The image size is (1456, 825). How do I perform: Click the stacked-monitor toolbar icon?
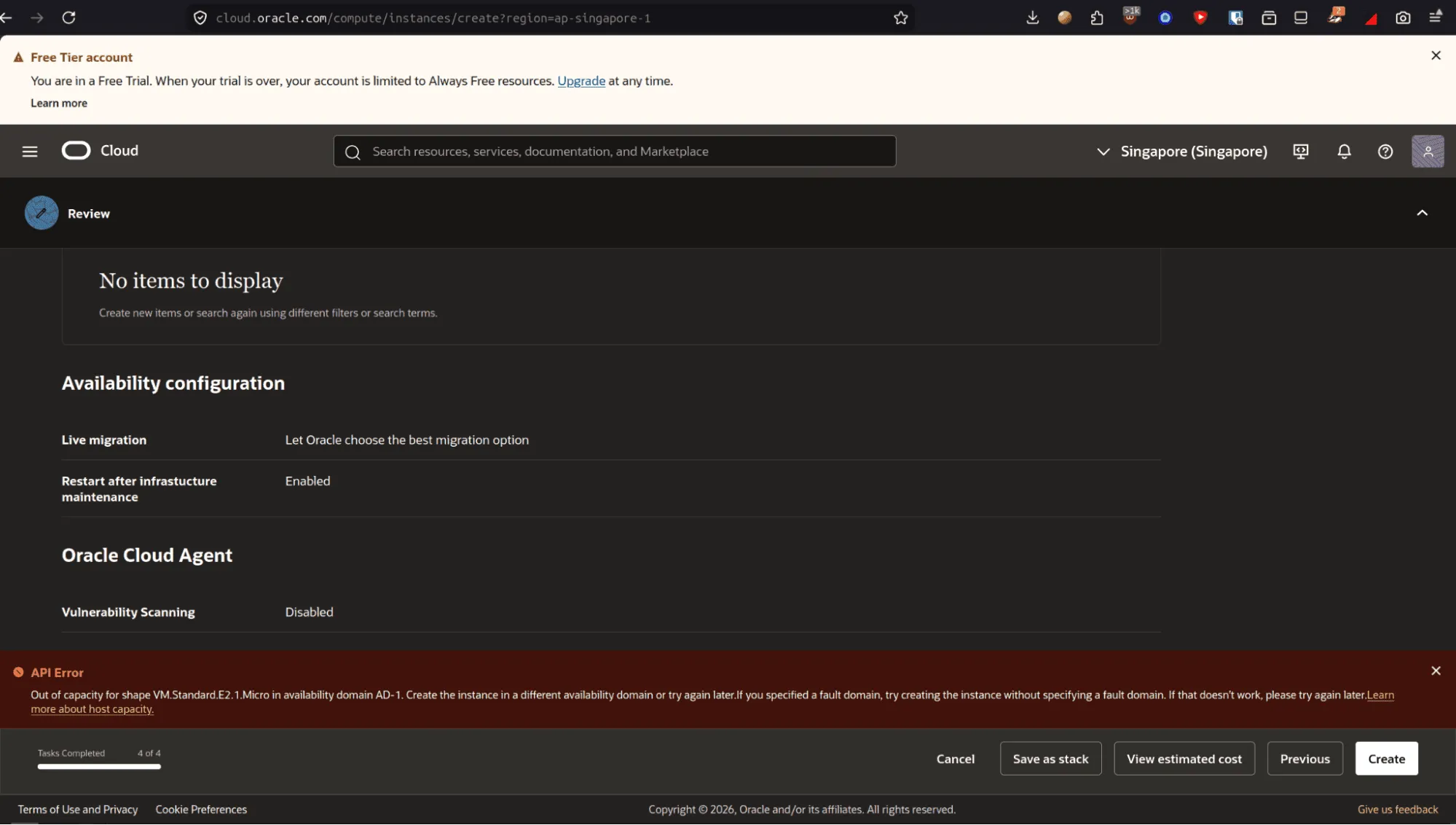click(1301, 17)
